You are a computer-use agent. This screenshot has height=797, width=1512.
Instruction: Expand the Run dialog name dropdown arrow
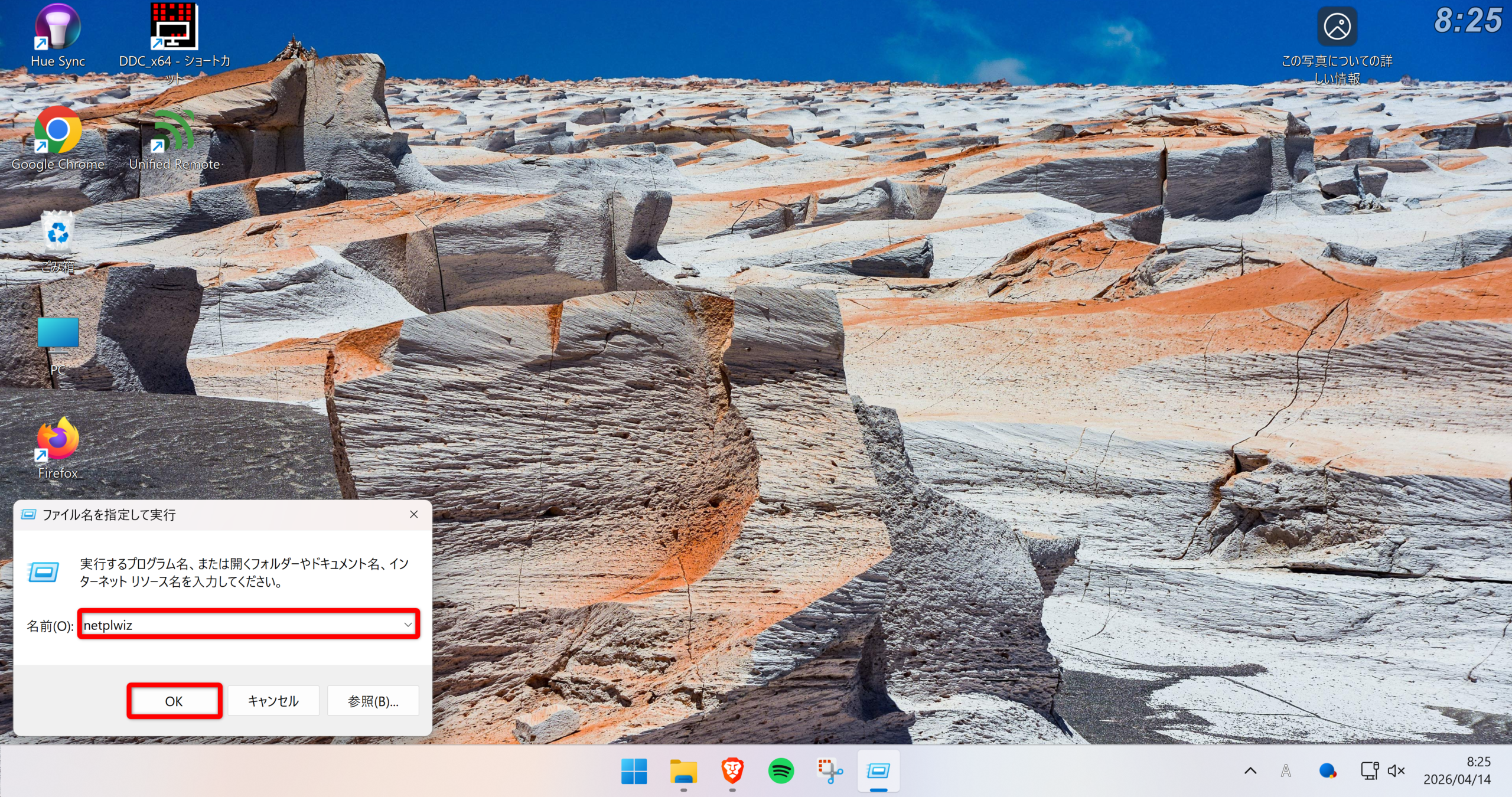(408, 625)
